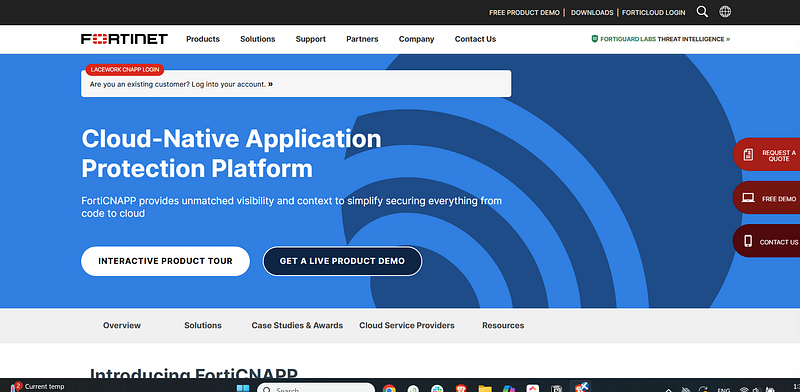The width and height of the screenshot is (800, 392).
Task: Open the Windows Start button
Action: [x=243, y=388]
